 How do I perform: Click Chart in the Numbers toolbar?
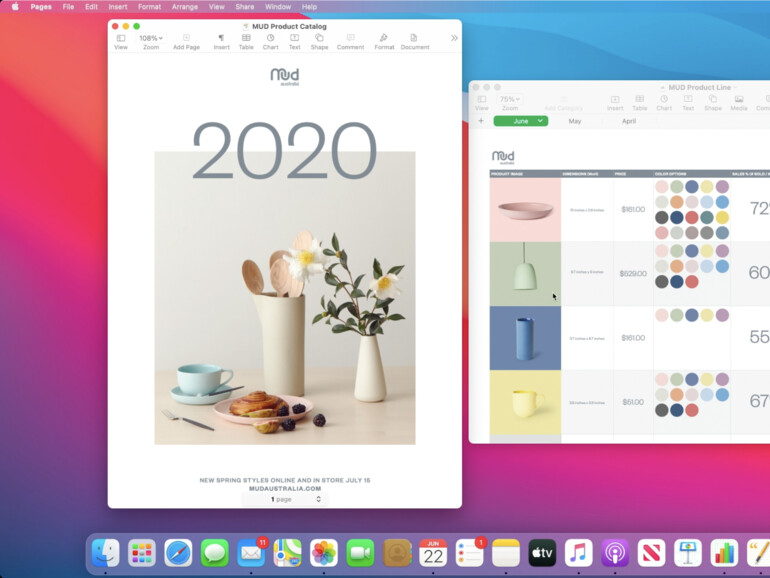664,103
